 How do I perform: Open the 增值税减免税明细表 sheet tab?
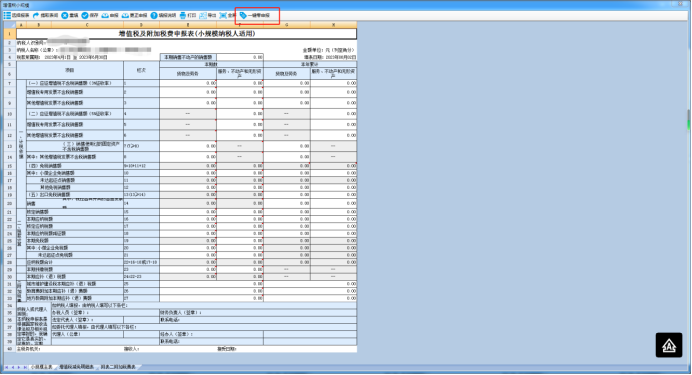(77, 367)
